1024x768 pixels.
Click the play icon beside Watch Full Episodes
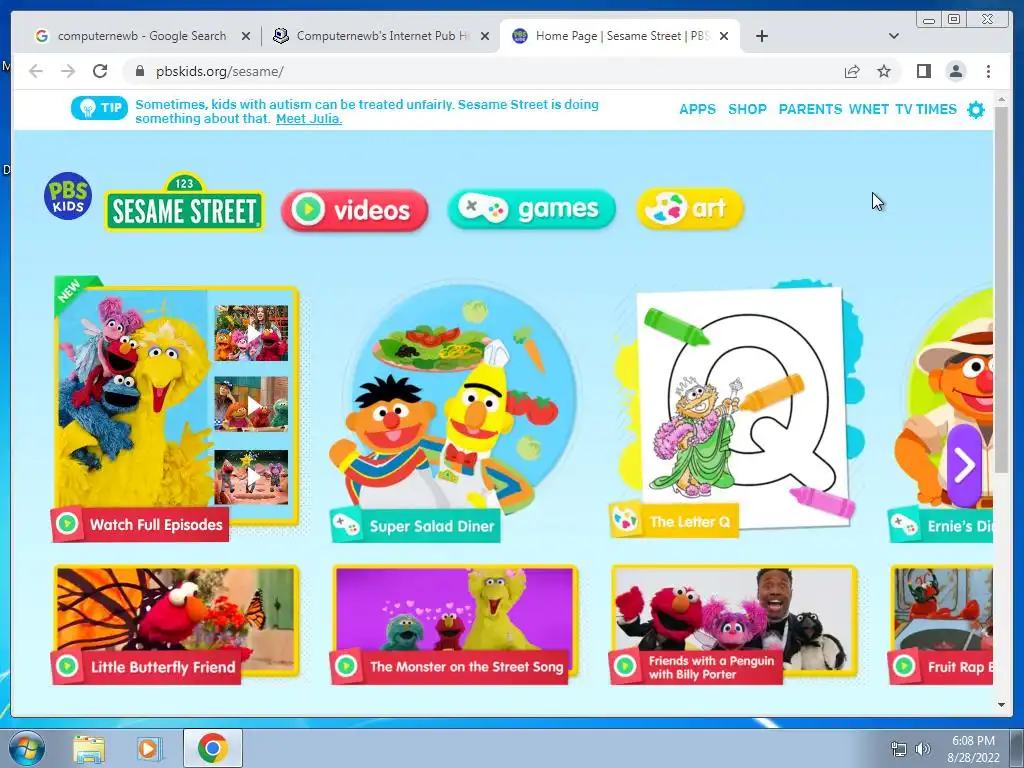67,524
